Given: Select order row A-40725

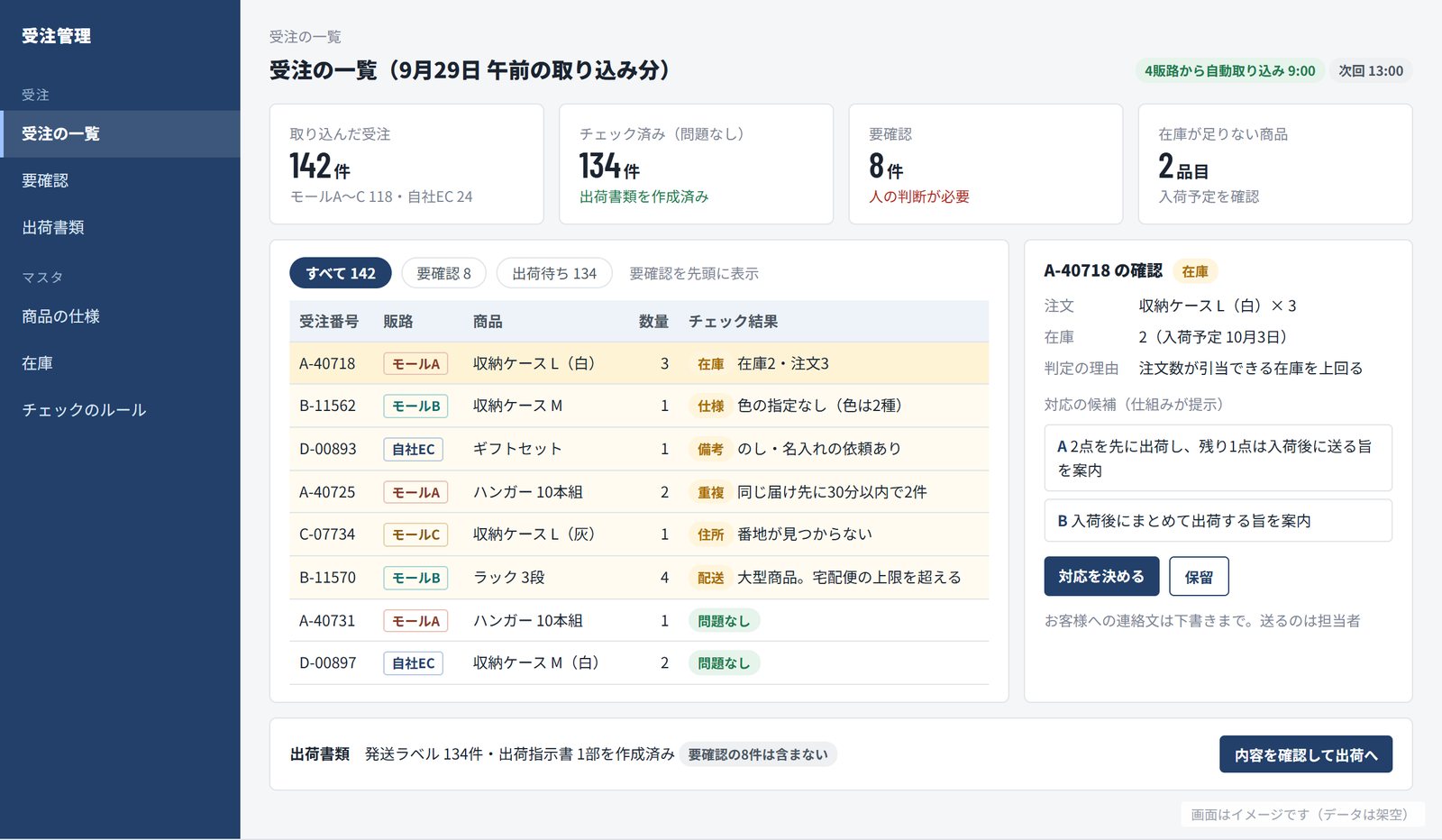Looking at the screenshot, I should pos(639,492).
